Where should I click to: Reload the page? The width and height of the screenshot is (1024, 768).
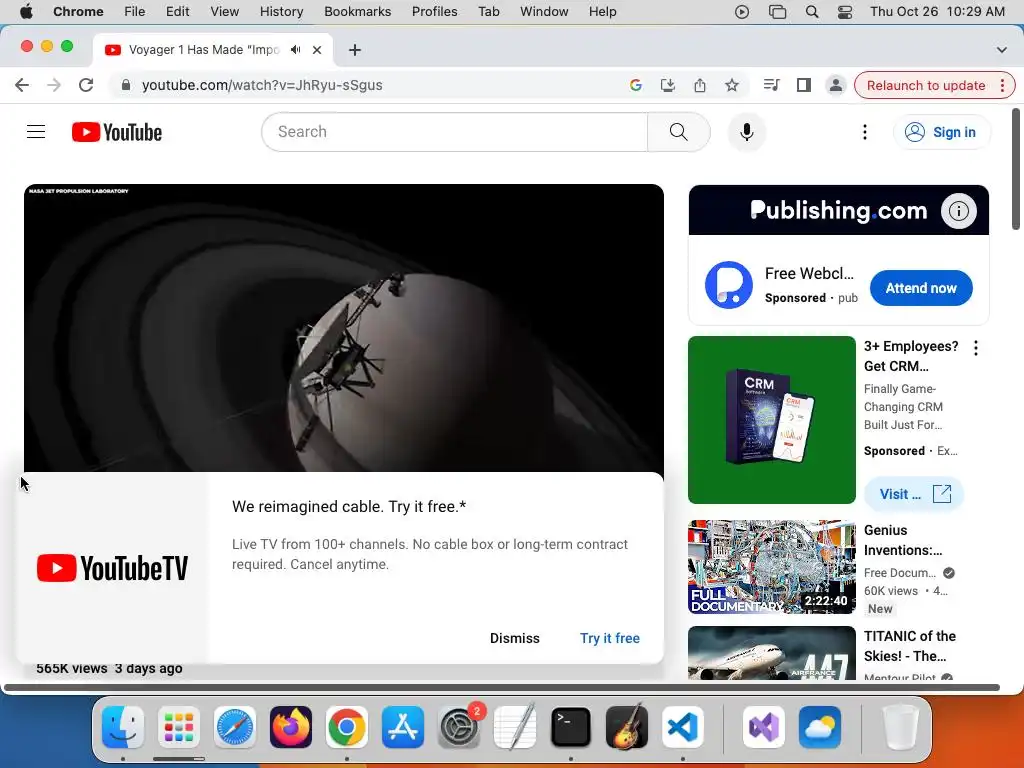[86, 85]
